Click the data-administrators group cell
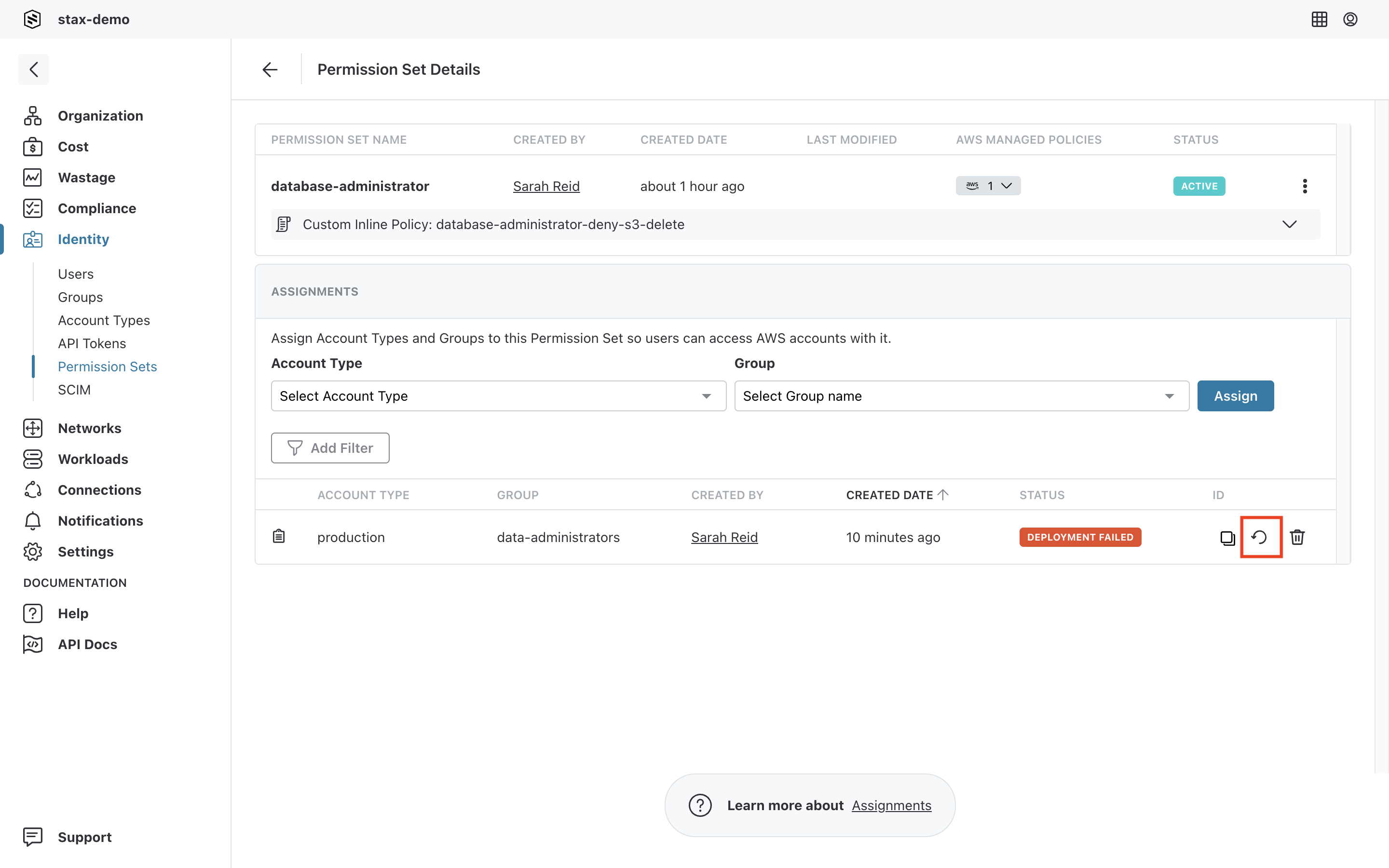The image size is (1389, 868). pyautogui.click(x=558, y=537)
